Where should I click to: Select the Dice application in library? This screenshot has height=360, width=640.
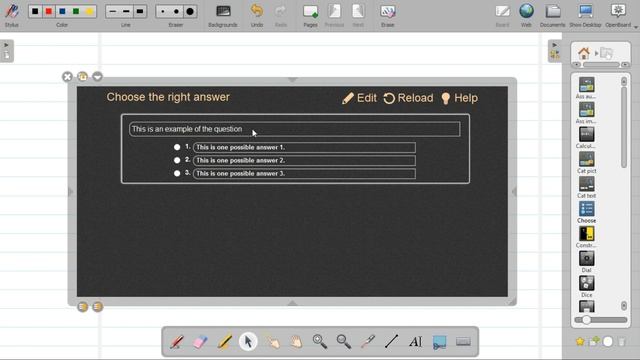[x=587, y=286]
